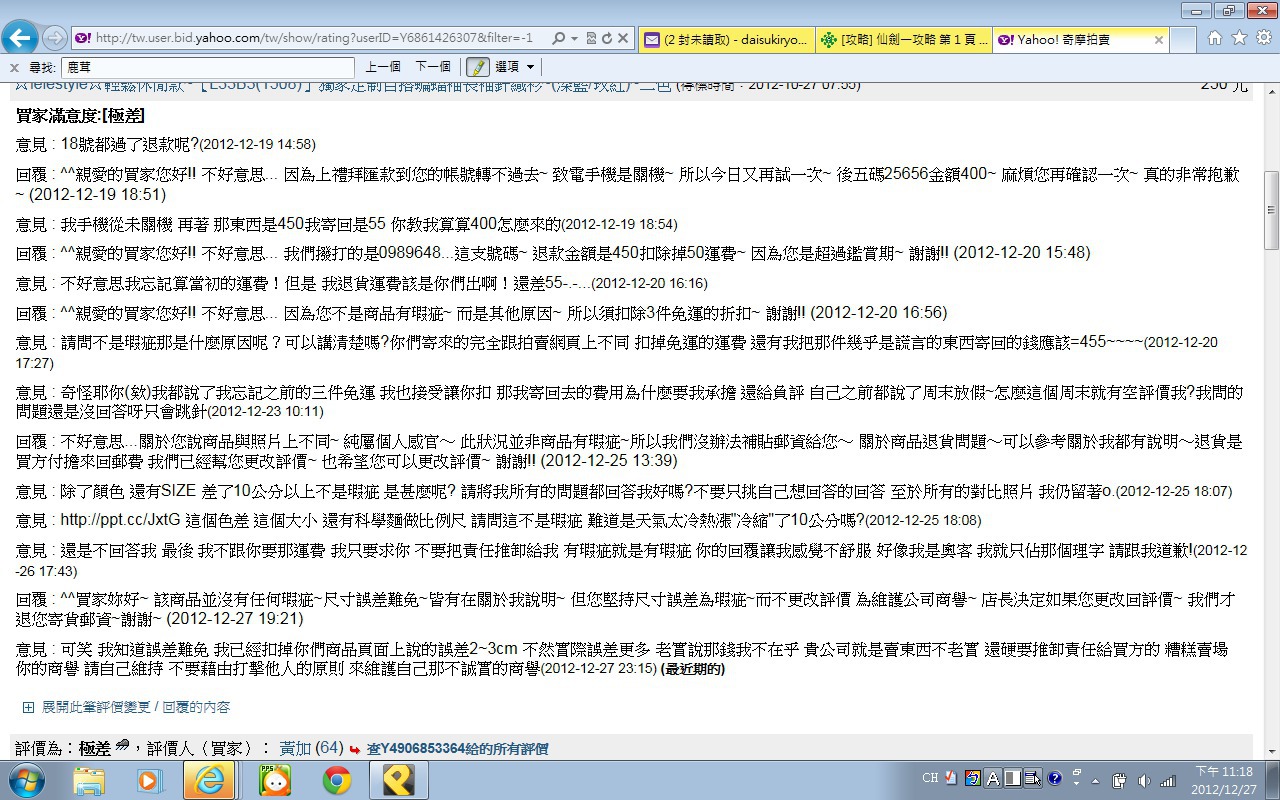The height and width of the screenshot is (800, 1280).
Task: Click 查Y4906853364給的所有評價 link
Action: click(457, 749)
